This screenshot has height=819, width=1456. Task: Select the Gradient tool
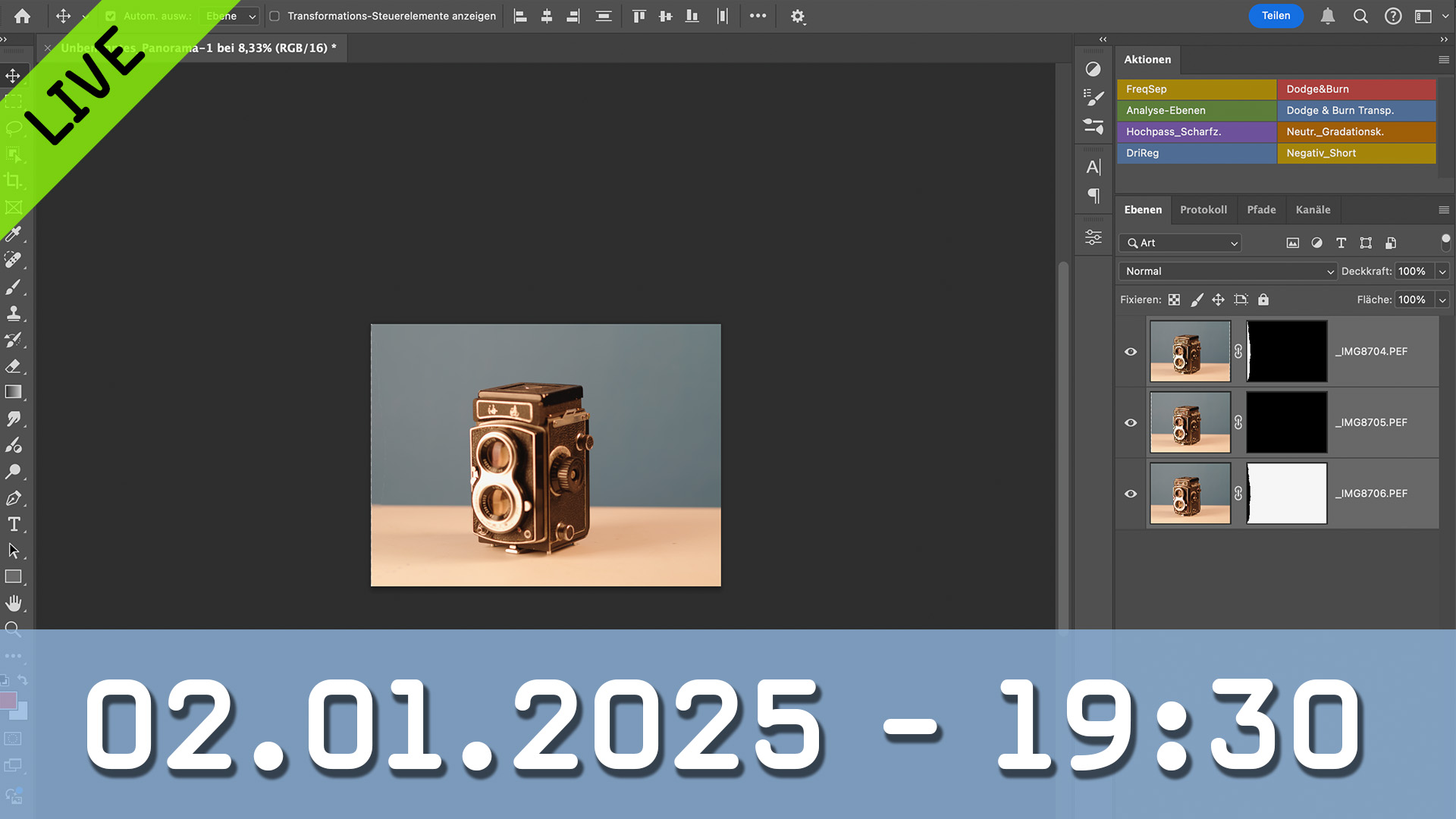(x=13, y=392)
